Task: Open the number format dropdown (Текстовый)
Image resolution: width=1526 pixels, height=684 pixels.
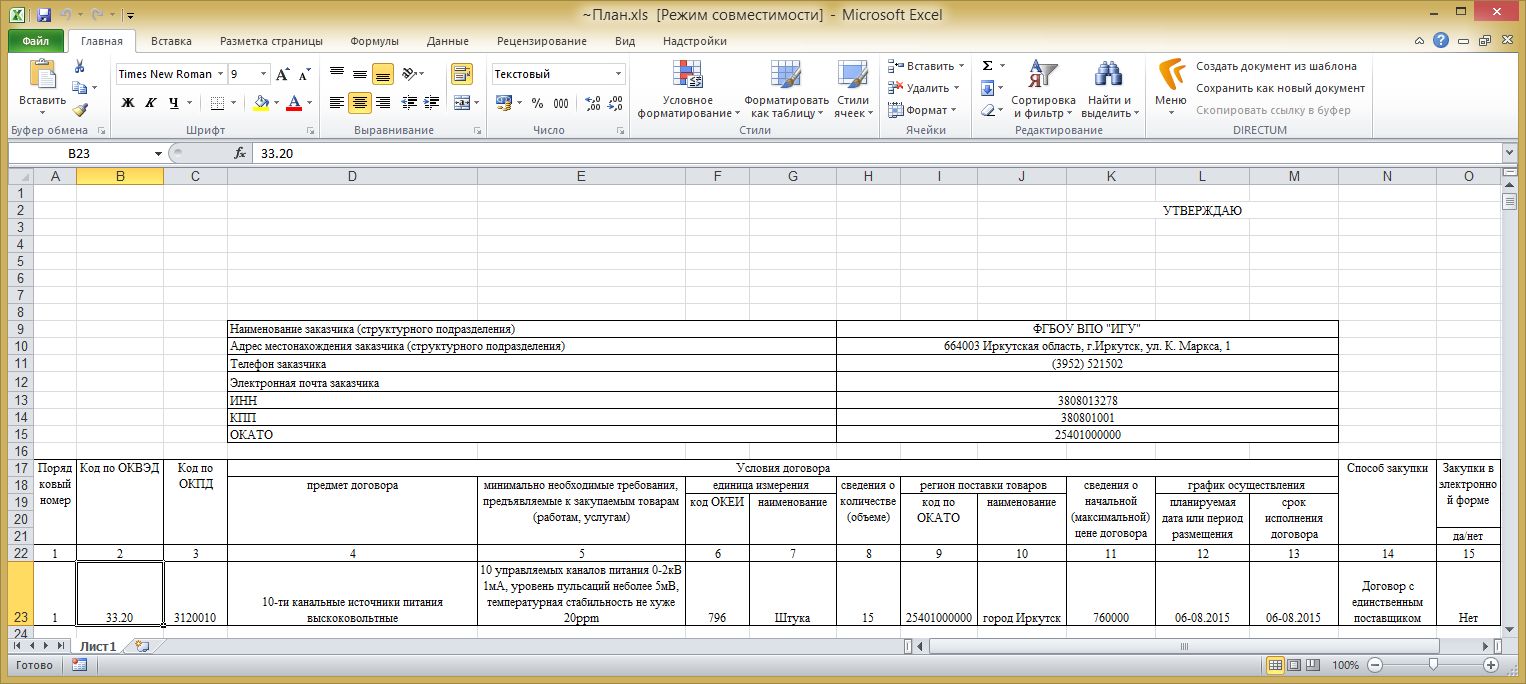Action: click(618, 74)
